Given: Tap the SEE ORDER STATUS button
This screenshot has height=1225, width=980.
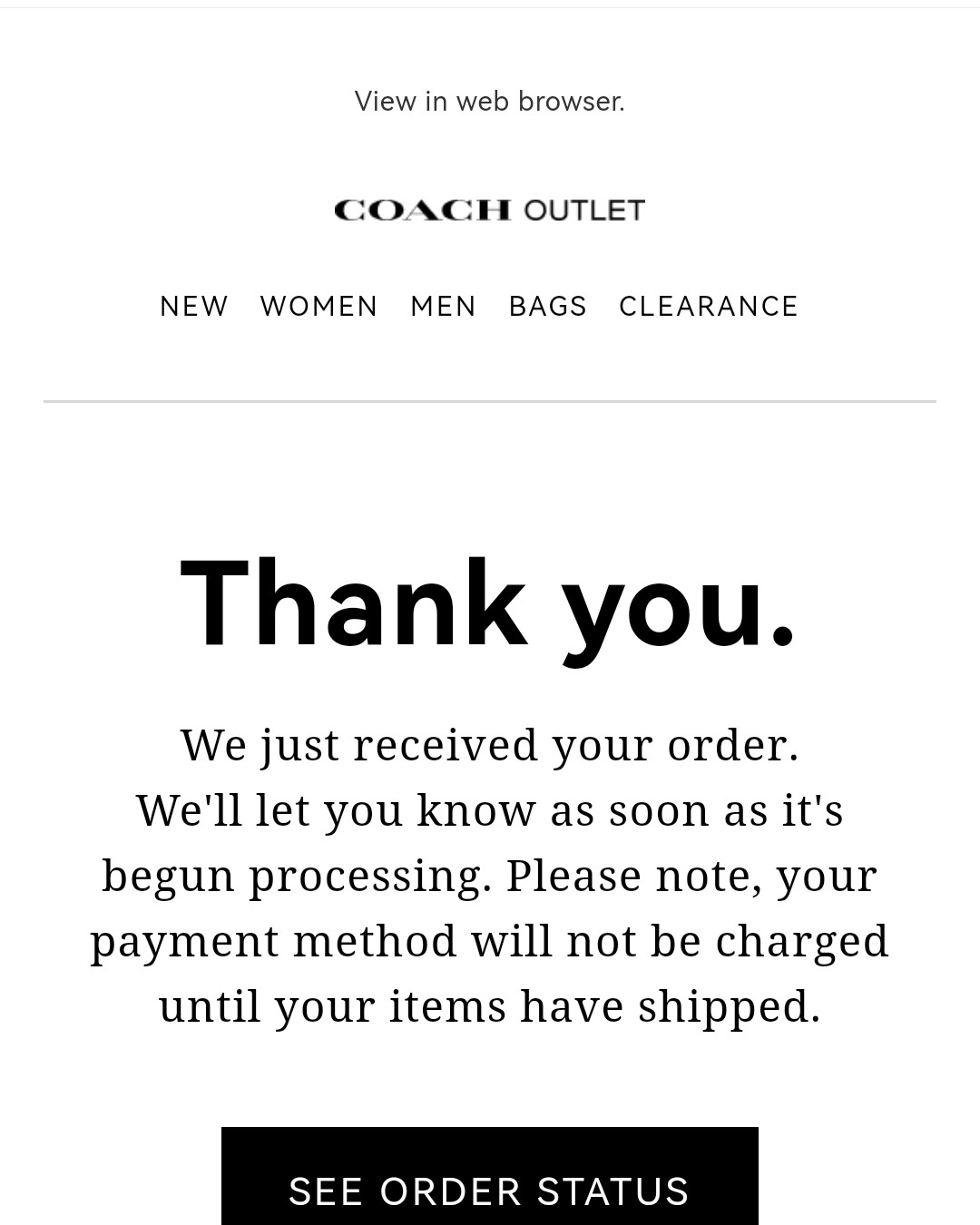Looking at the screenshot, I should point(490,1177).
